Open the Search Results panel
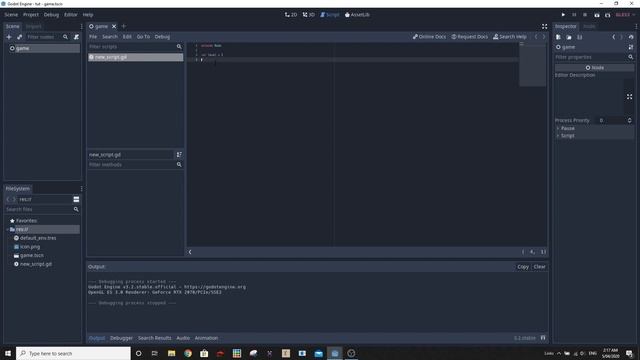The width and height of the screenshot is (640, 360). click(x=154, y=338)
